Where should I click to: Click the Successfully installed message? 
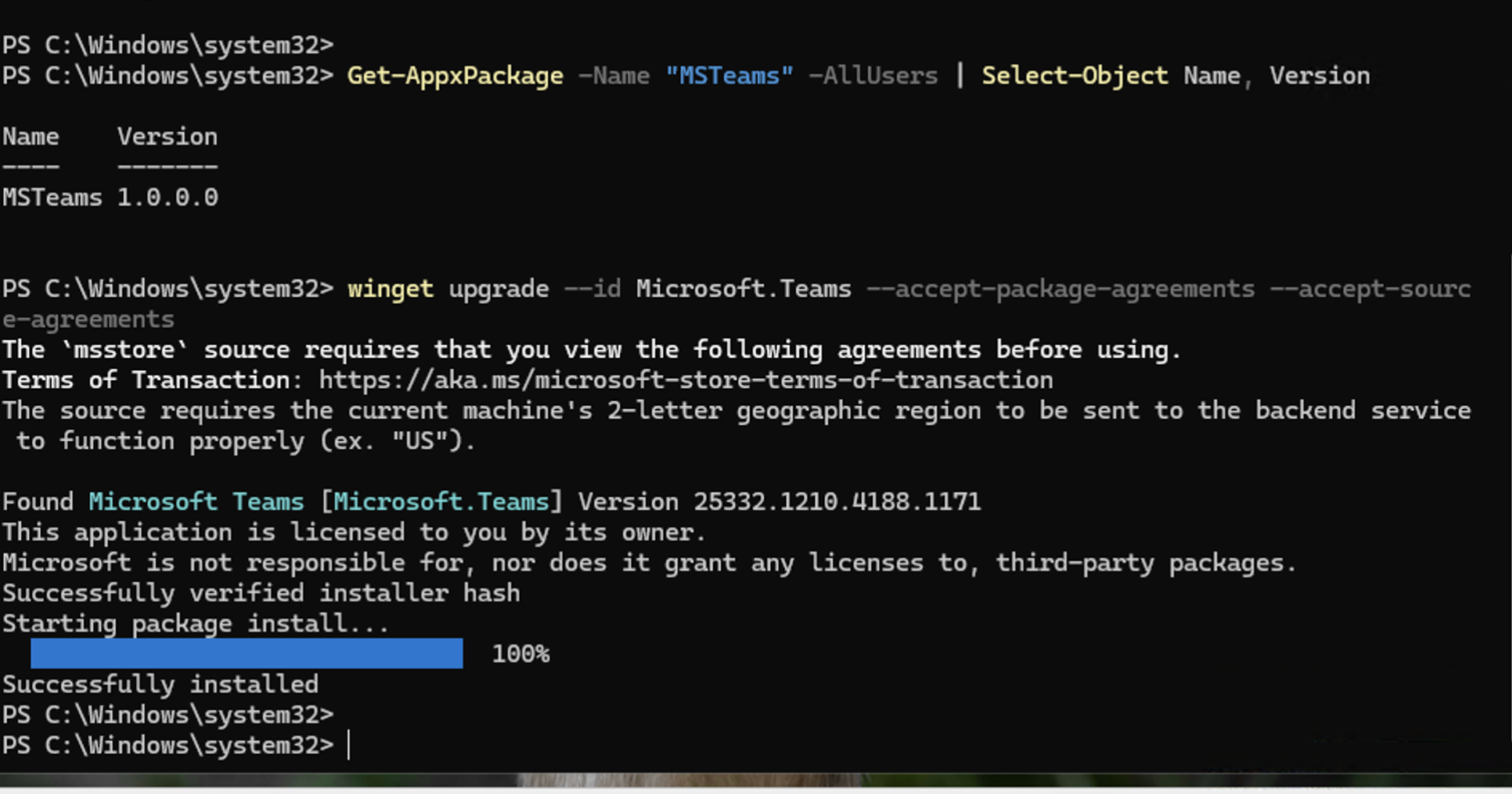160,684
